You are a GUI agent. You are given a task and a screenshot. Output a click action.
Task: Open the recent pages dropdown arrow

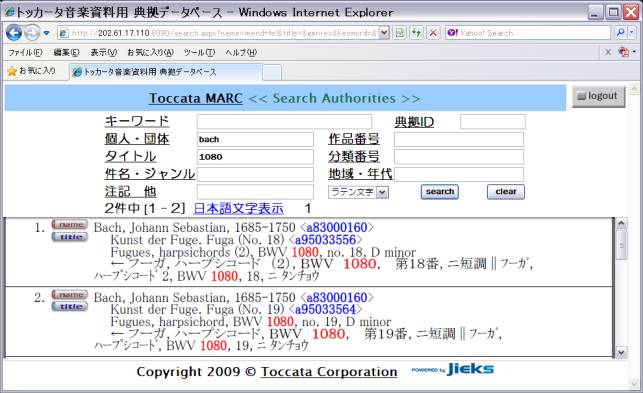pyautogui.click(x=46, y=33)
